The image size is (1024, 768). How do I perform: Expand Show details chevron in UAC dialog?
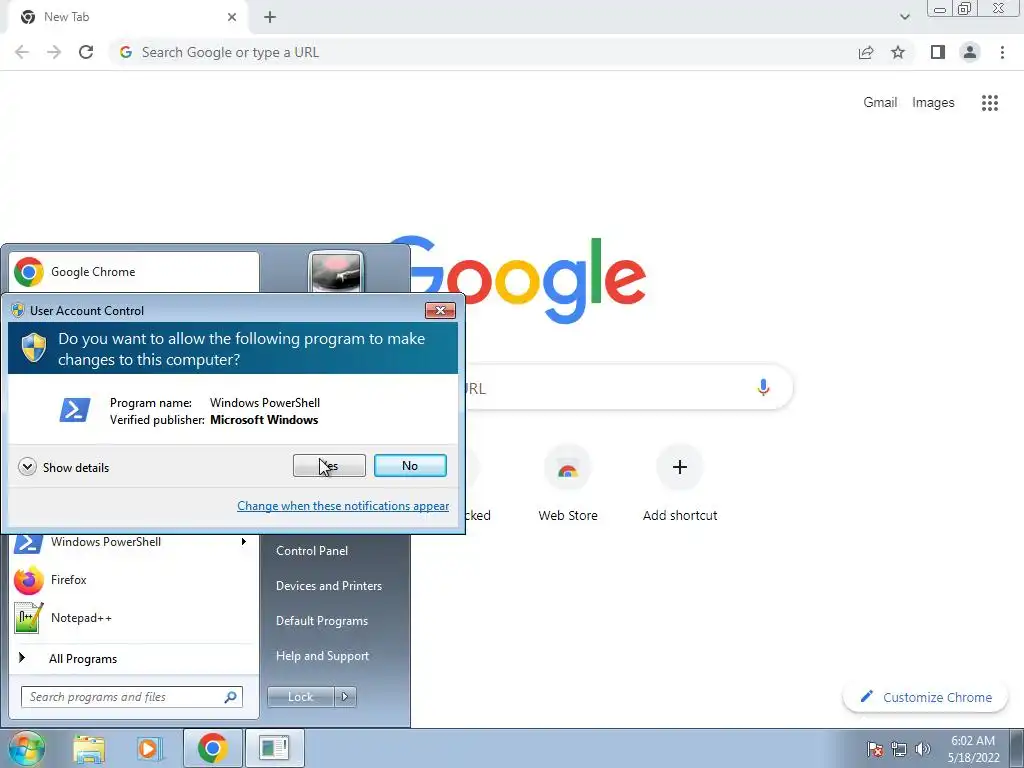click(27, 467)
